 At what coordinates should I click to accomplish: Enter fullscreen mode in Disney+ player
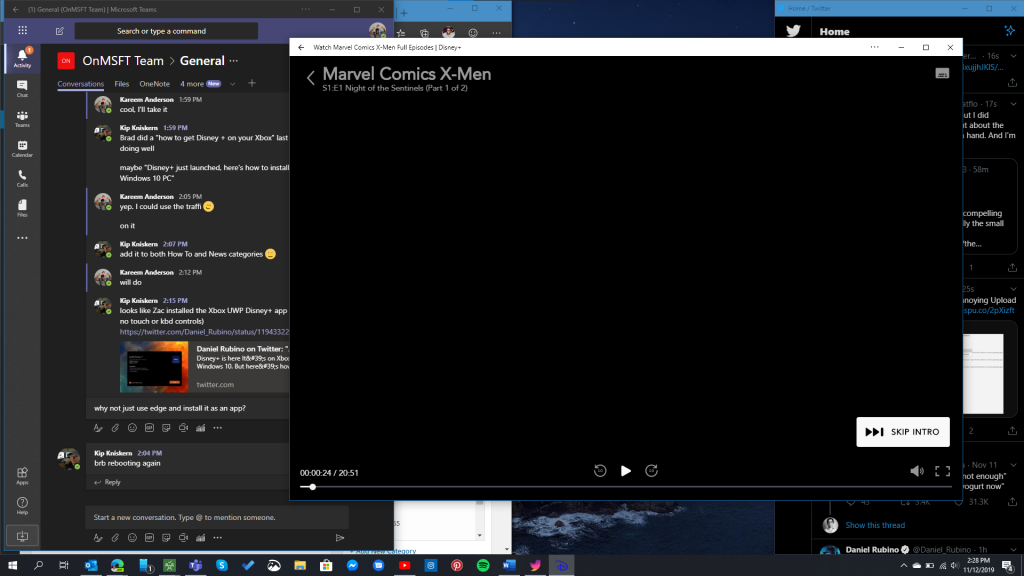pyautogui.click(x=942, y=471)
